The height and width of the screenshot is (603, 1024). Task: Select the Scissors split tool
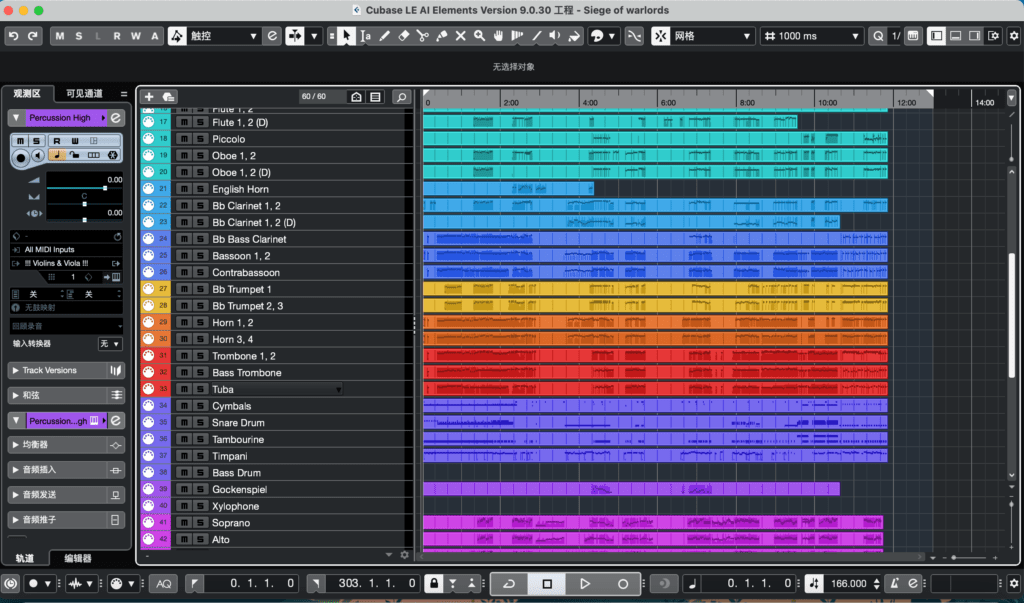[x=423, y=36]
